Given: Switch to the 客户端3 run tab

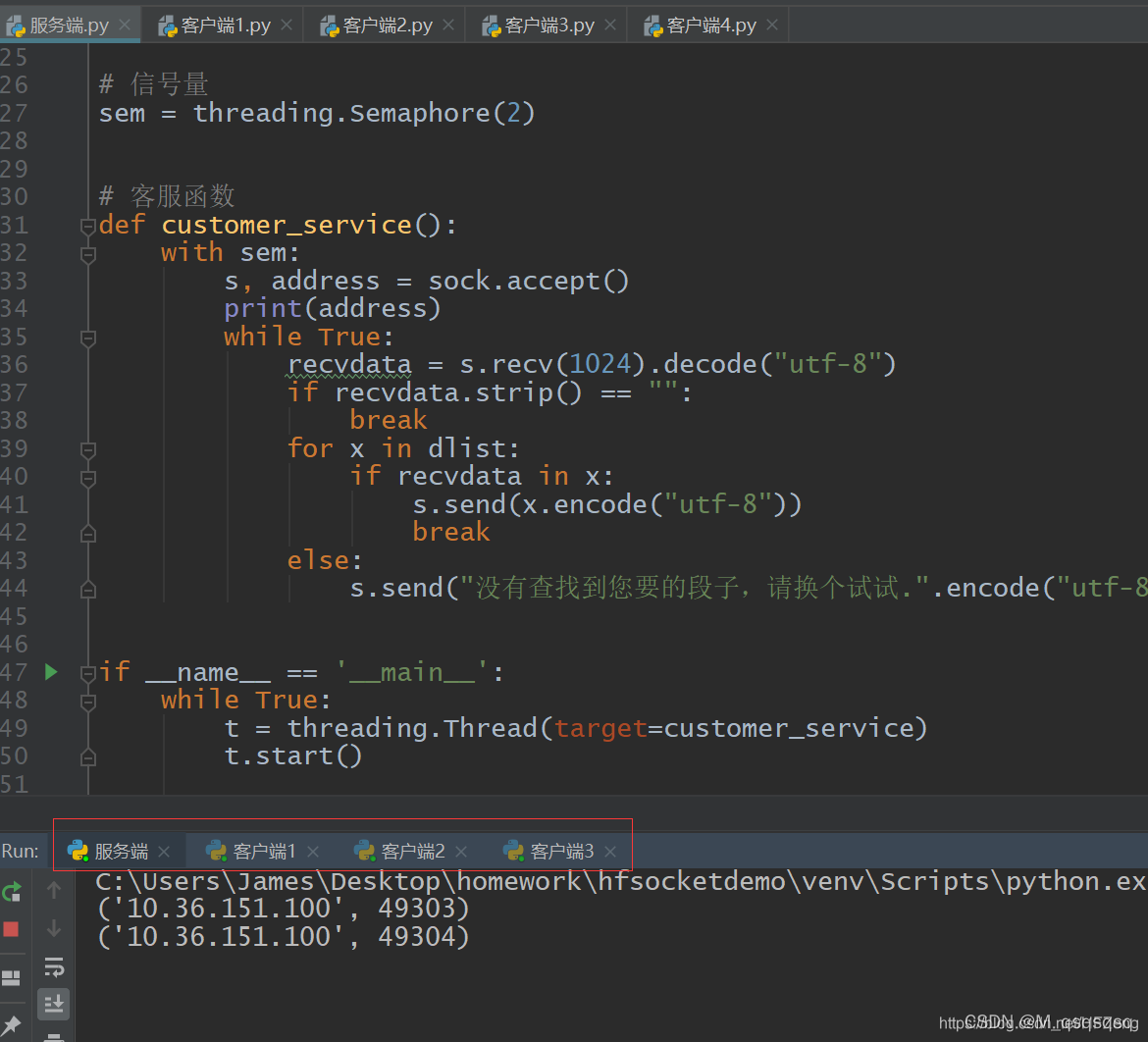Looking at the screenshot, I should [560, 851].
